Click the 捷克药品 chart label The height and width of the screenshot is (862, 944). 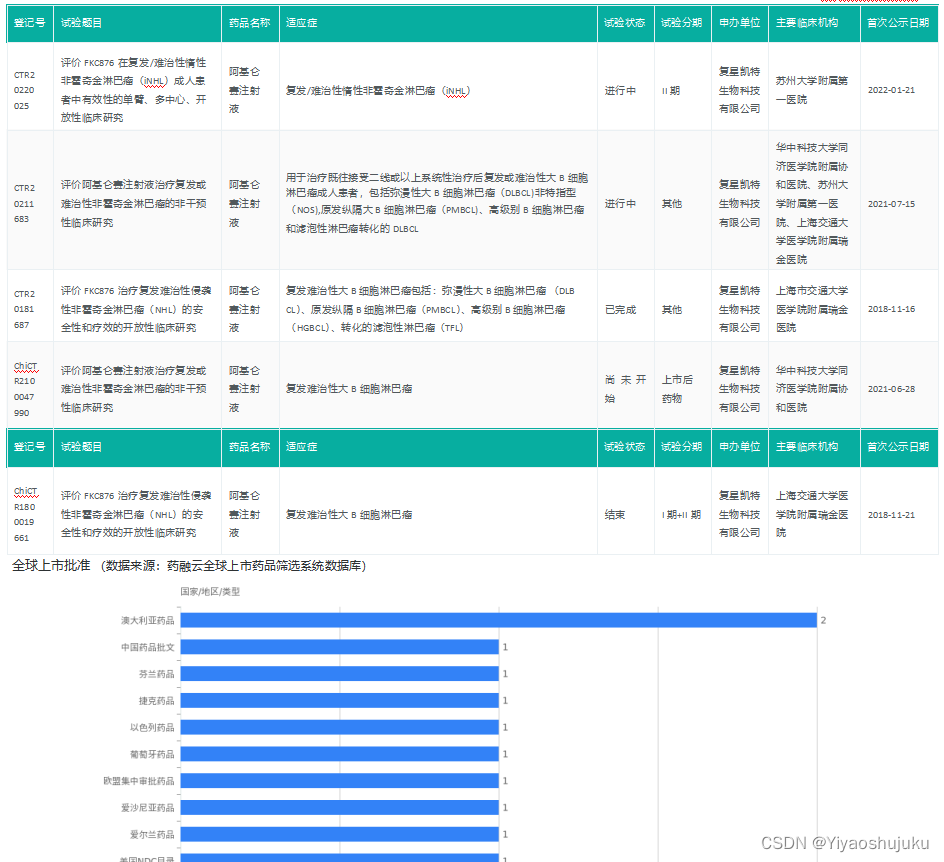[157, 701]
